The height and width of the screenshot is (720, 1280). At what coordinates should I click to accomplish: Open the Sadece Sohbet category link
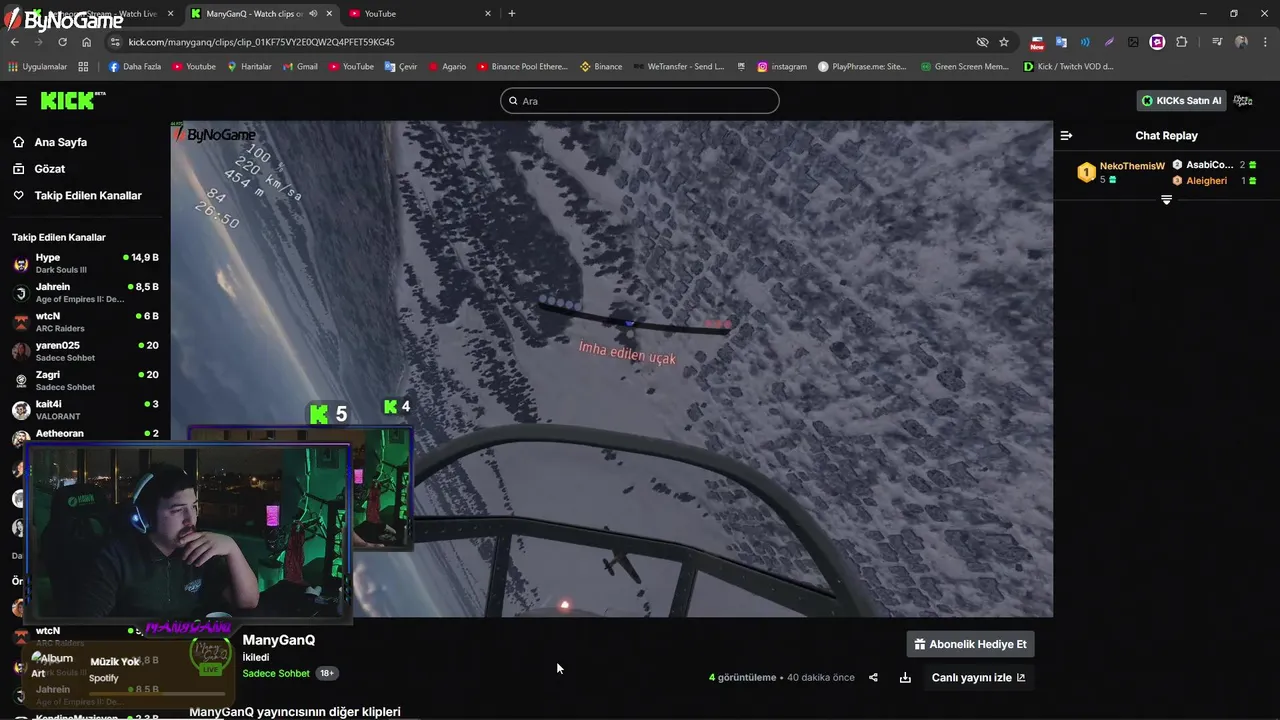[x=276, y=673]
